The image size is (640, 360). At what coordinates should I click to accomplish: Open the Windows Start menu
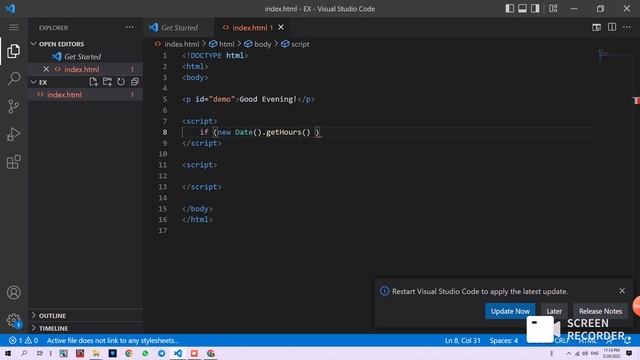(x=8, y=353)
